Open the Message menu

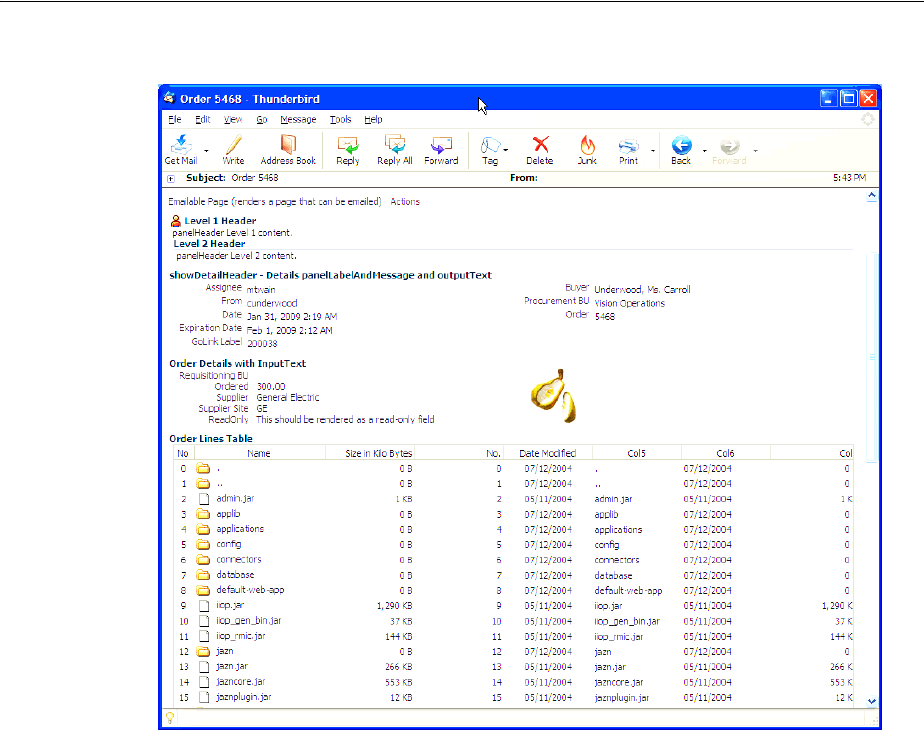click(298, 119)
